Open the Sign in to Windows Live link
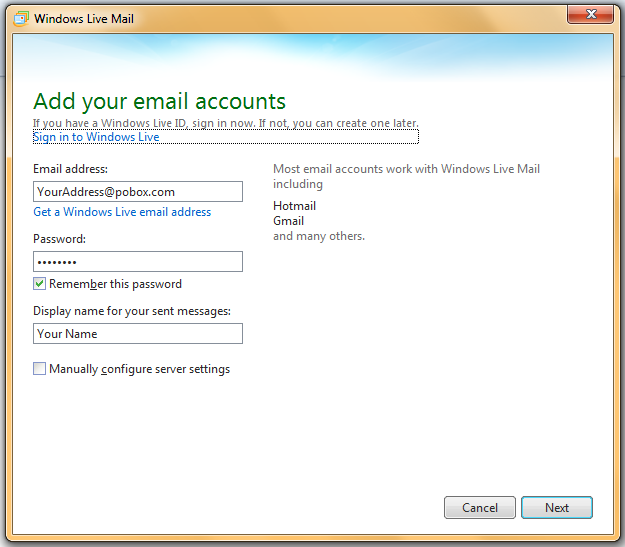Screen dimensions: 625x547 96,137
